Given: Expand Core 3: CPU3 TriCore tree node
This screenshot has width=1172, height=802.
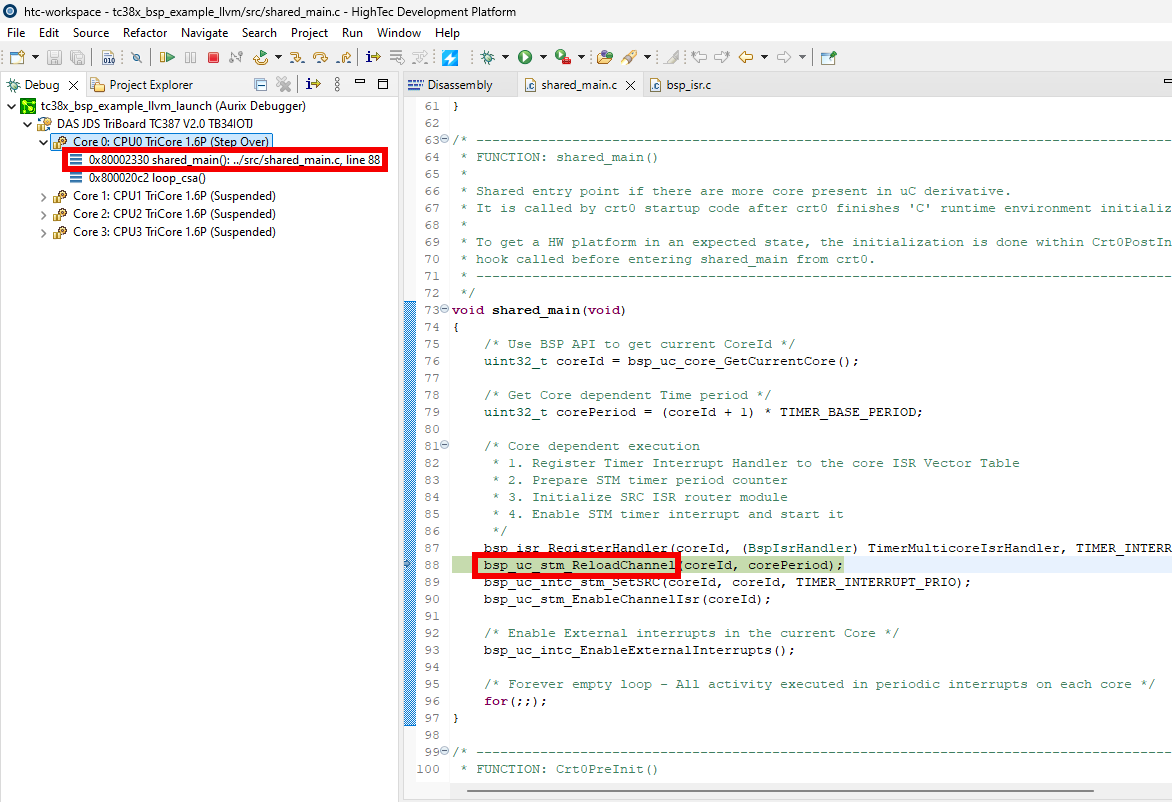Looking at the screenshot, I should pyautogui.click(x=43, y=232).
